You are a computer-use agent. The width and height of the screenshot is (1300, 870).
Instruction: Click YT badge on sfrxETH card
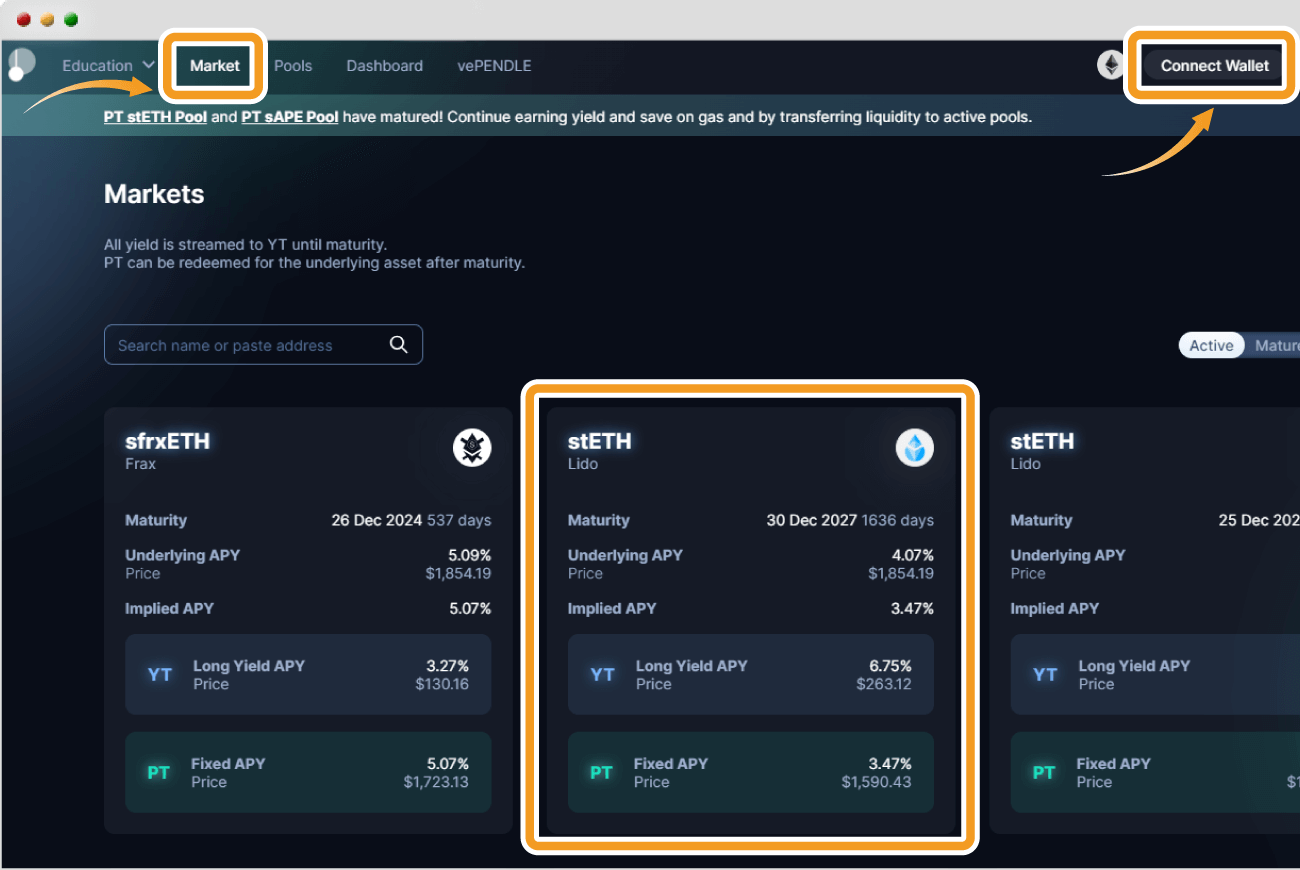(x=160, y=675)
